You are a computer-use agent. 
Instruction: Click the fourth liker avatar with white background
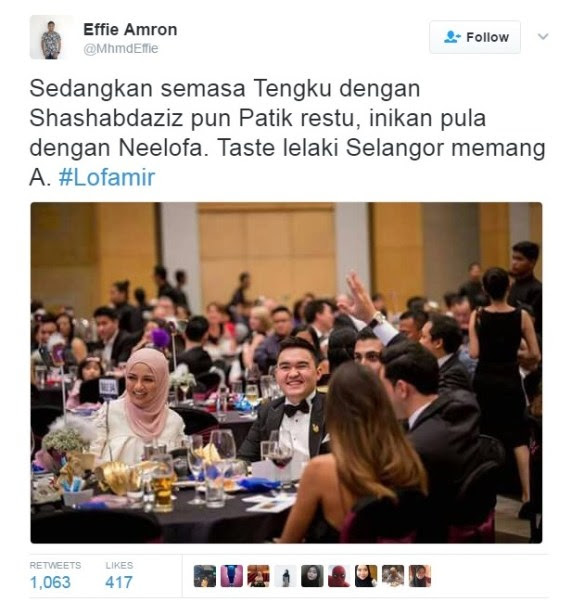tap(285, 576)
